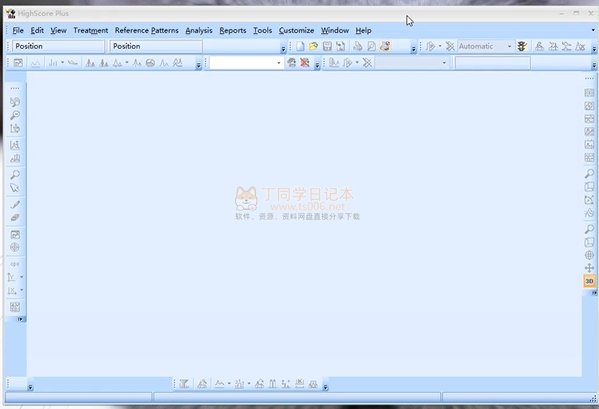
Task: Create a new document with blank page icon
Action: click(x=300, y=46)
